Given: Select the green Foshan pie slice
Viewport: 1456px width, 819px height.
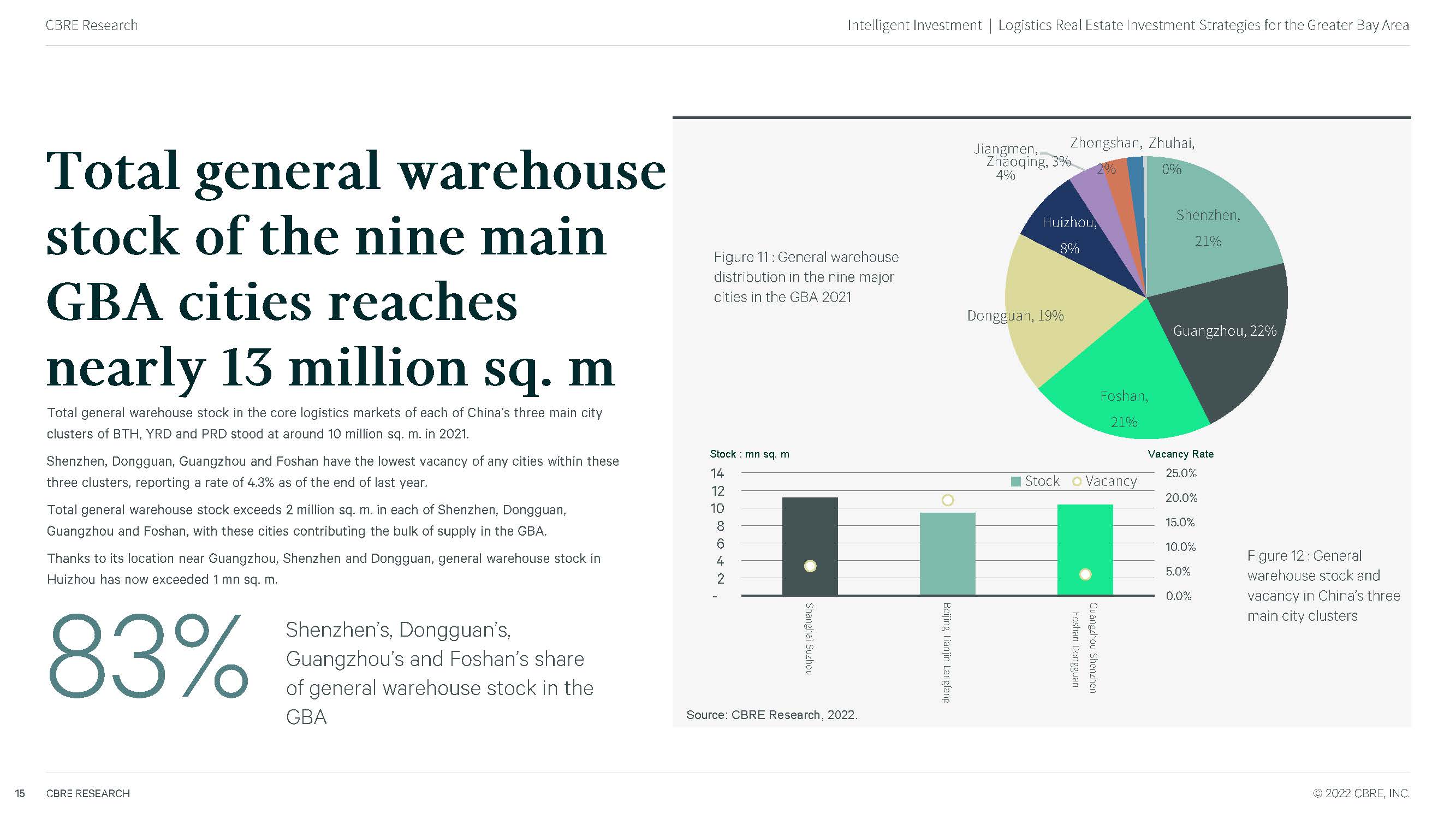Looking at the screenshot, I should click(x=1125, y=390).
